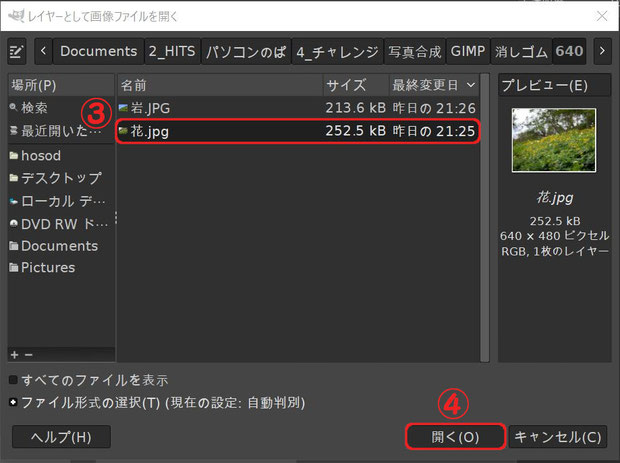
Task: Click the 開く(O) open button
Action: (456, 437)
